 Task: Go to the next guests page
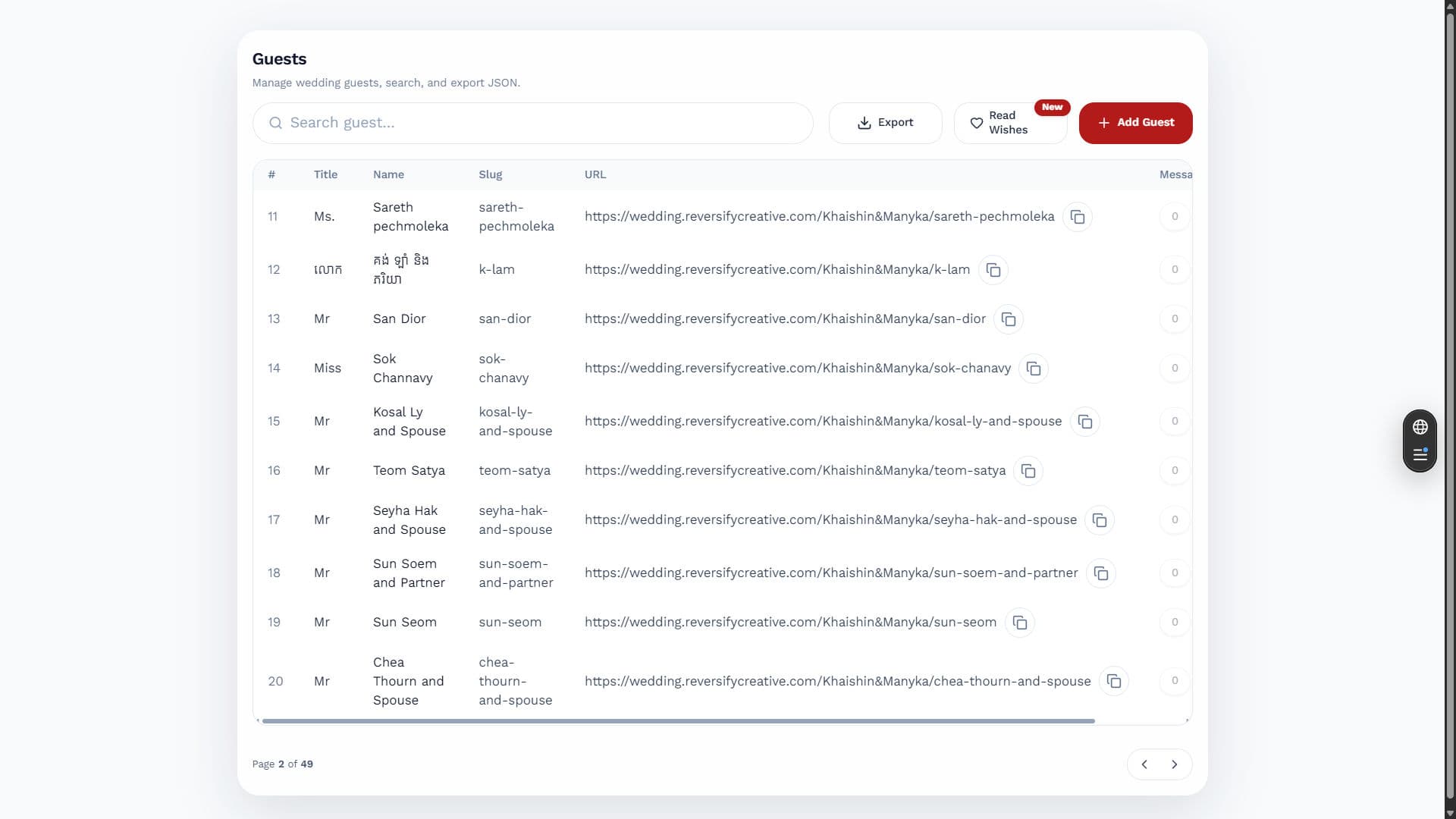(x=1175, y=764)
